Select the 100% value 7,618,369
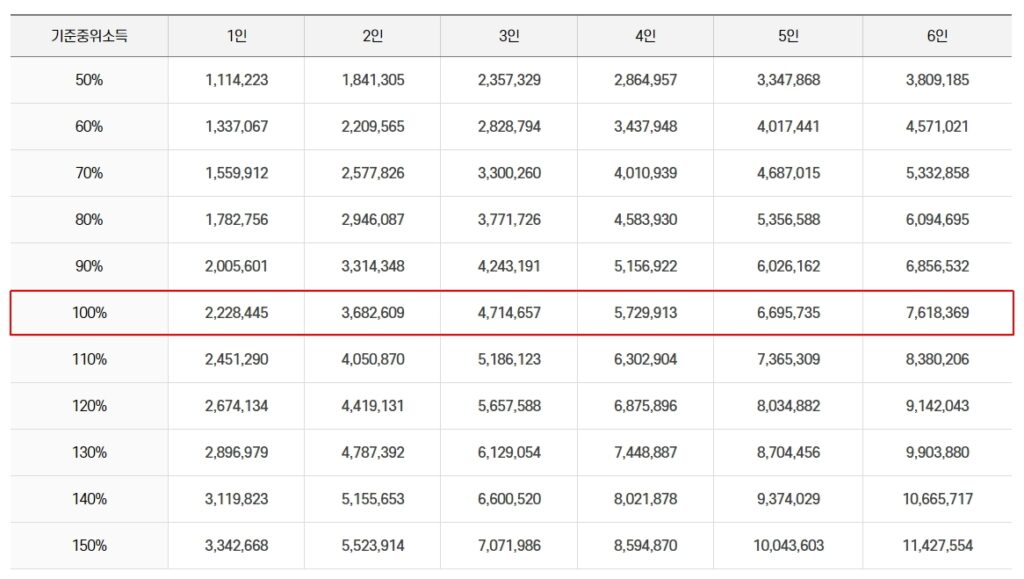The image size is (1024, 579). [x=937, y=313]
